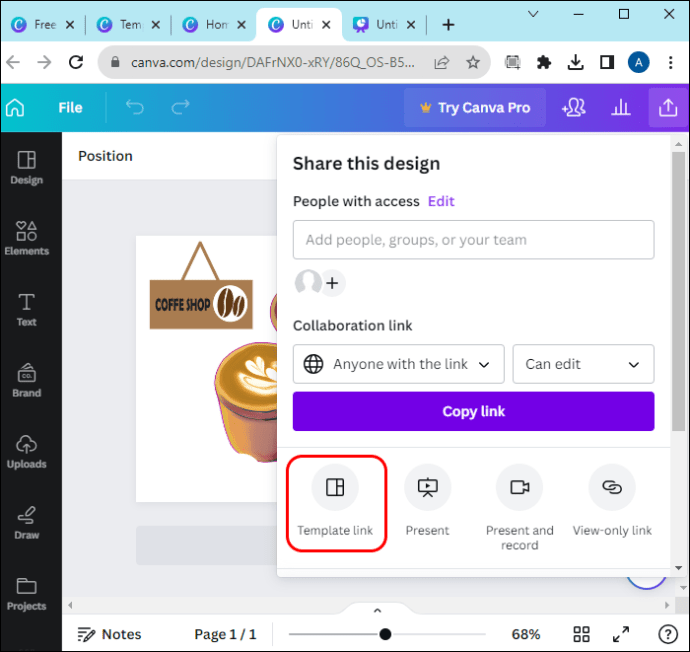Go to Canva home icon

15,107
